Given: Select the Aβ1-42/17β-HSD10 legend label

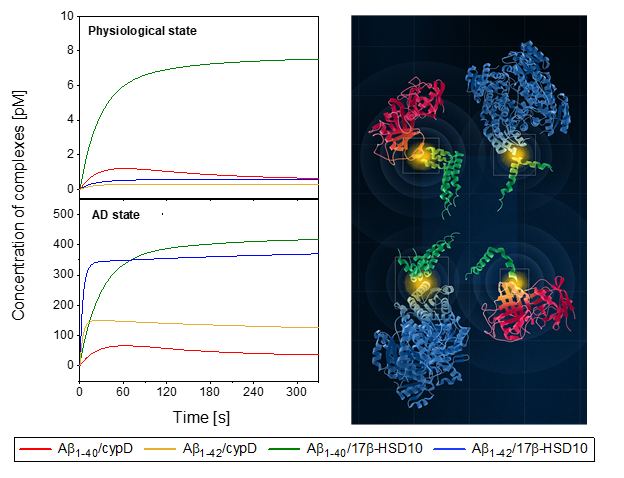Looking at the screenshot, I should coord(529,450).
